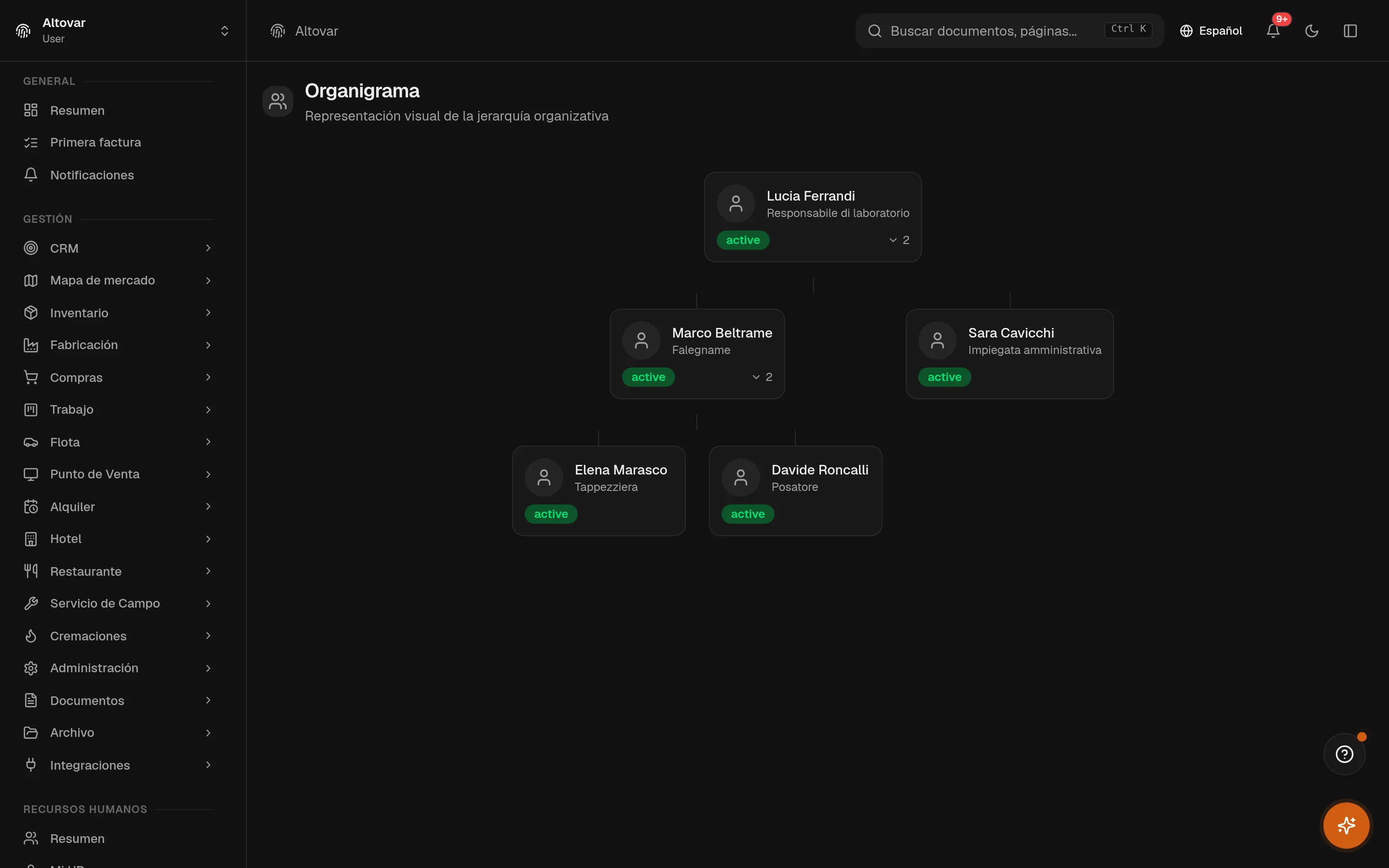Click the Inventario box icon
Image resolution: width=1389 pixels, height=868 pixels.
pos(31,313)
